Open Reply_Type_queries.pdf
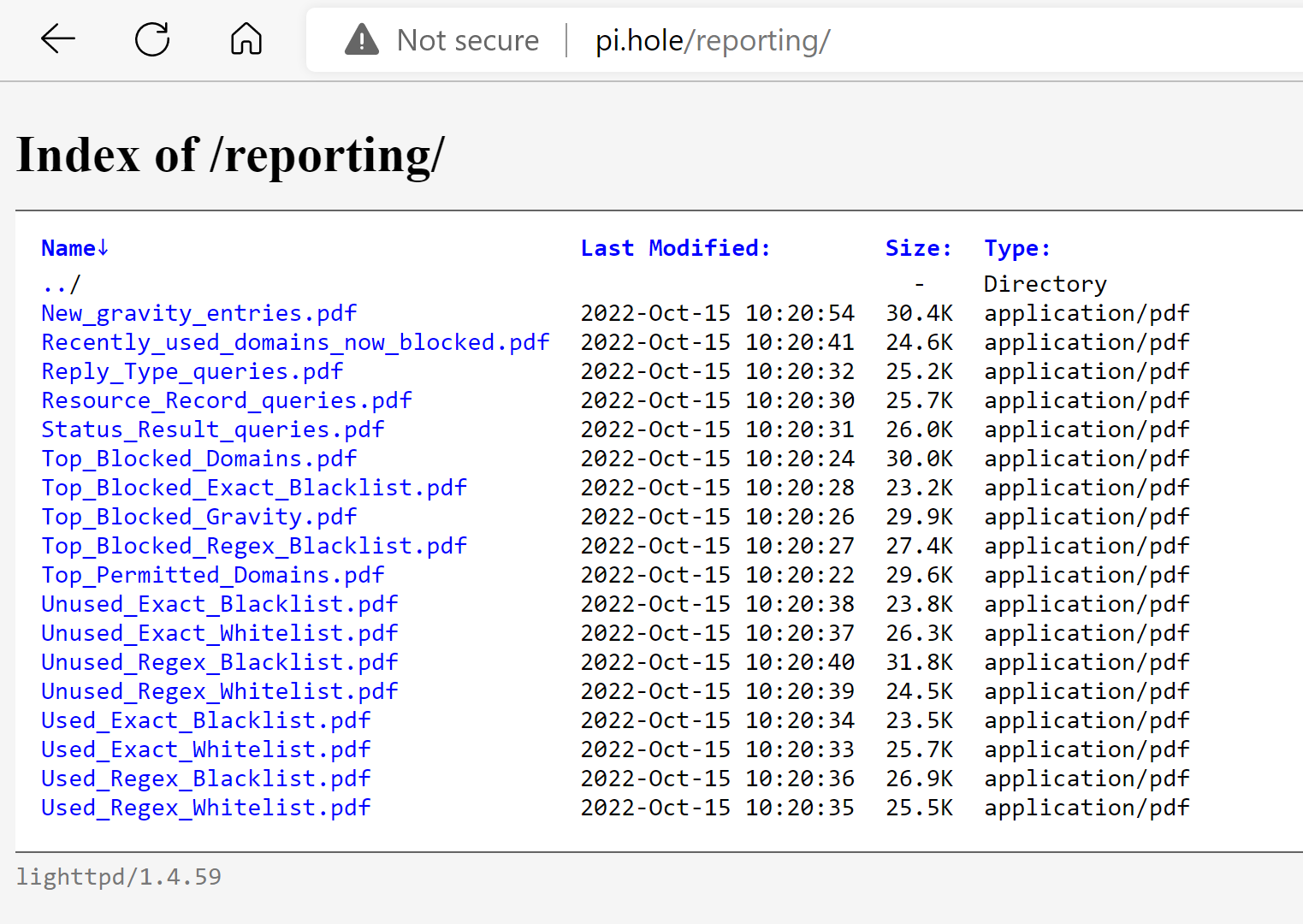1303x924 pixels. [x=191, y=370]
